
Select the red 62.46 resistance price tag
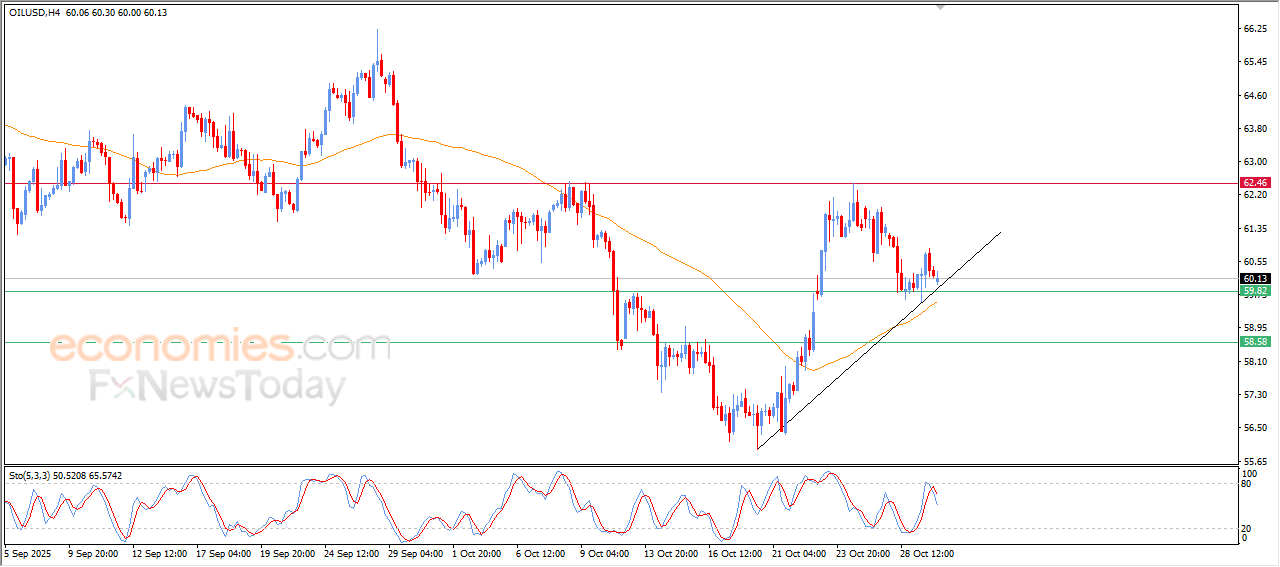1254,183
